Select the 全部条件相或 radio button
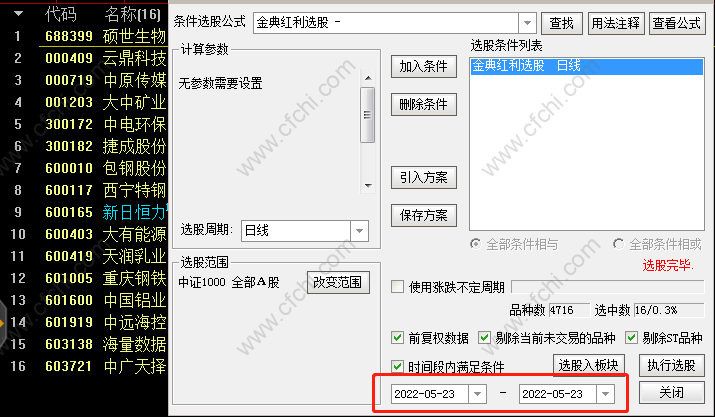Screen dimensions: 715x417 click(618, 244)
